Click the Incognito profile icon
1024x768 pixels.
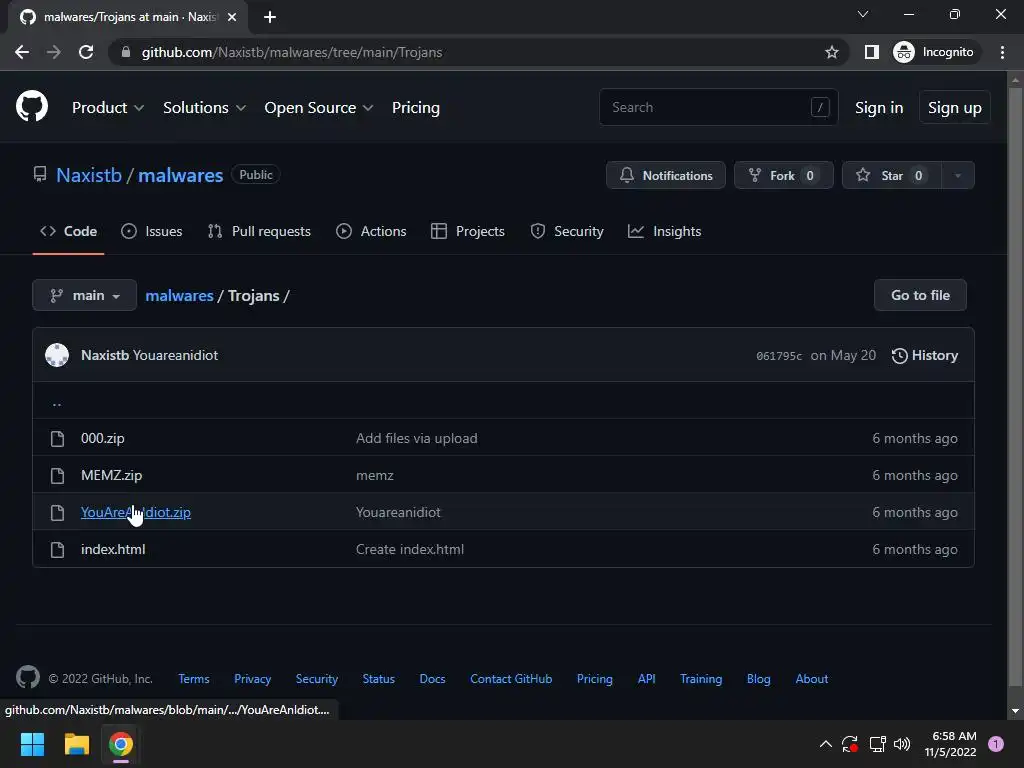click(x=904, y=52)
